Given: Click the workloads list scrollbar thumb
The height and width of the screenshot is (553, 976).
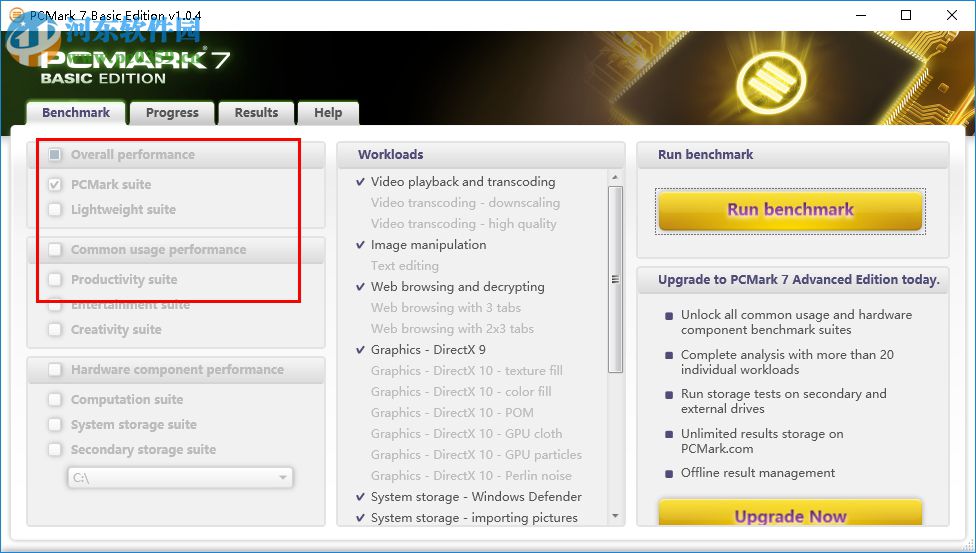Looking at the screenshot, I should [615, 279].
